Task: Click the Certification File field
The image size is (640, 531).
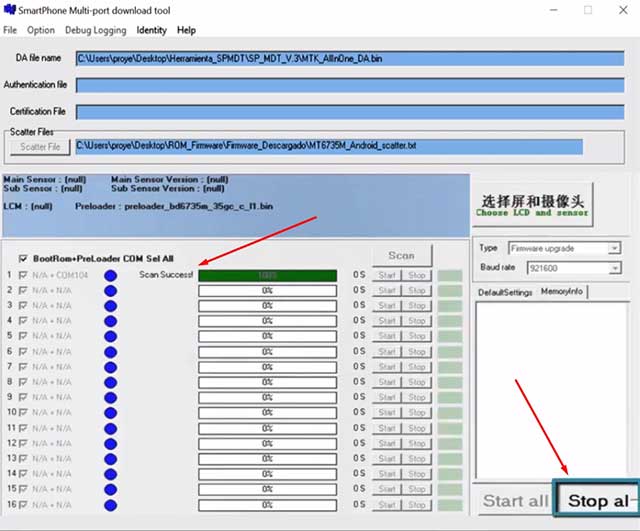Action: [350, 112]
